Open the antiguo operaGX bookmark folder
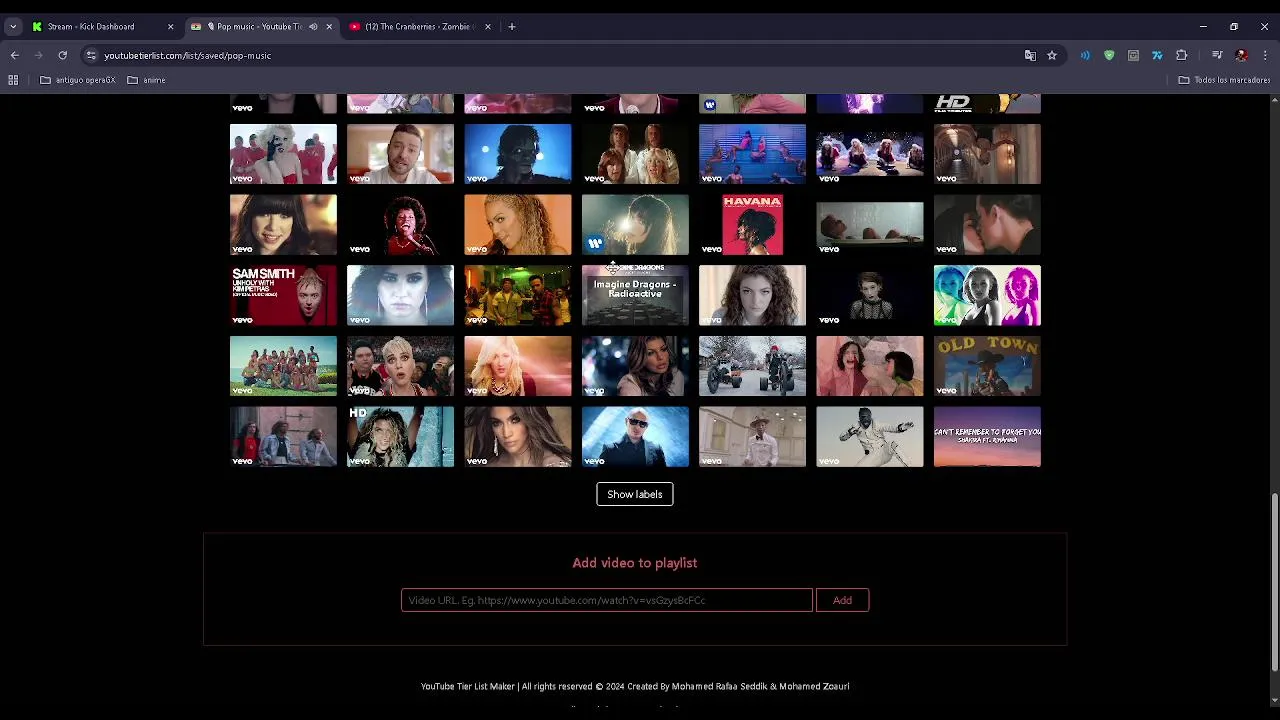The height and width of the screenshot is (720, 1280). 78,80
